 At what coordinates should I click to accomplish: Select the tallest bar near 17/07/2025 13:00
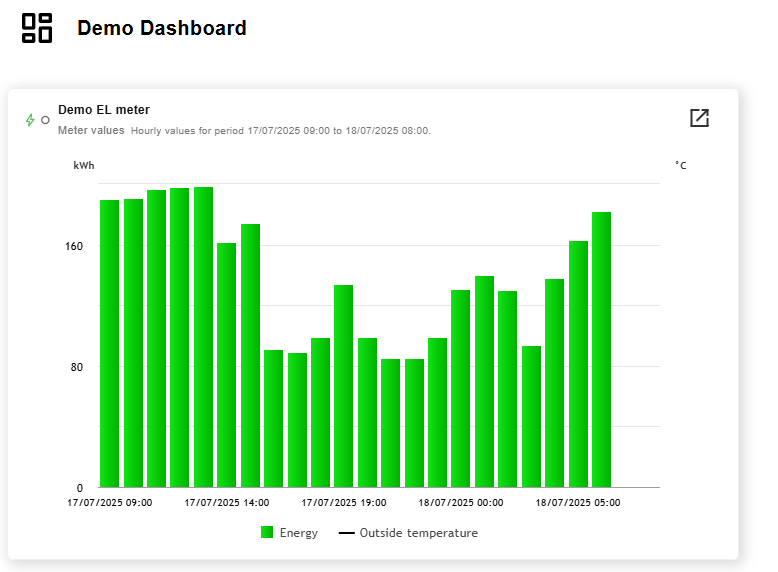(x=203, y=337)
